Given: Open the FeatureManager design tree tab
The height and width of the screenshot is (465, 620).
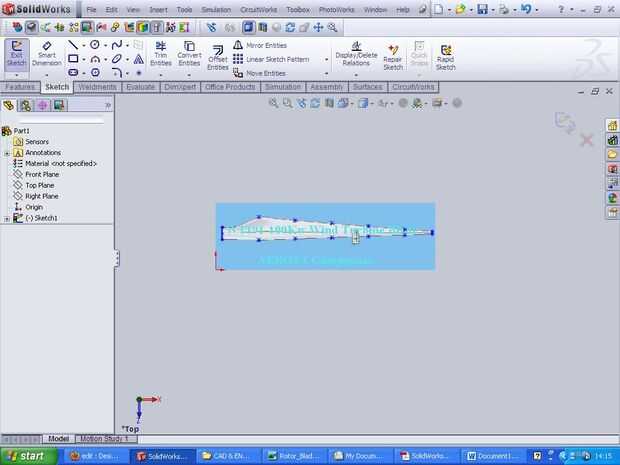Looking at the screenshot, I should coord(9,105).
